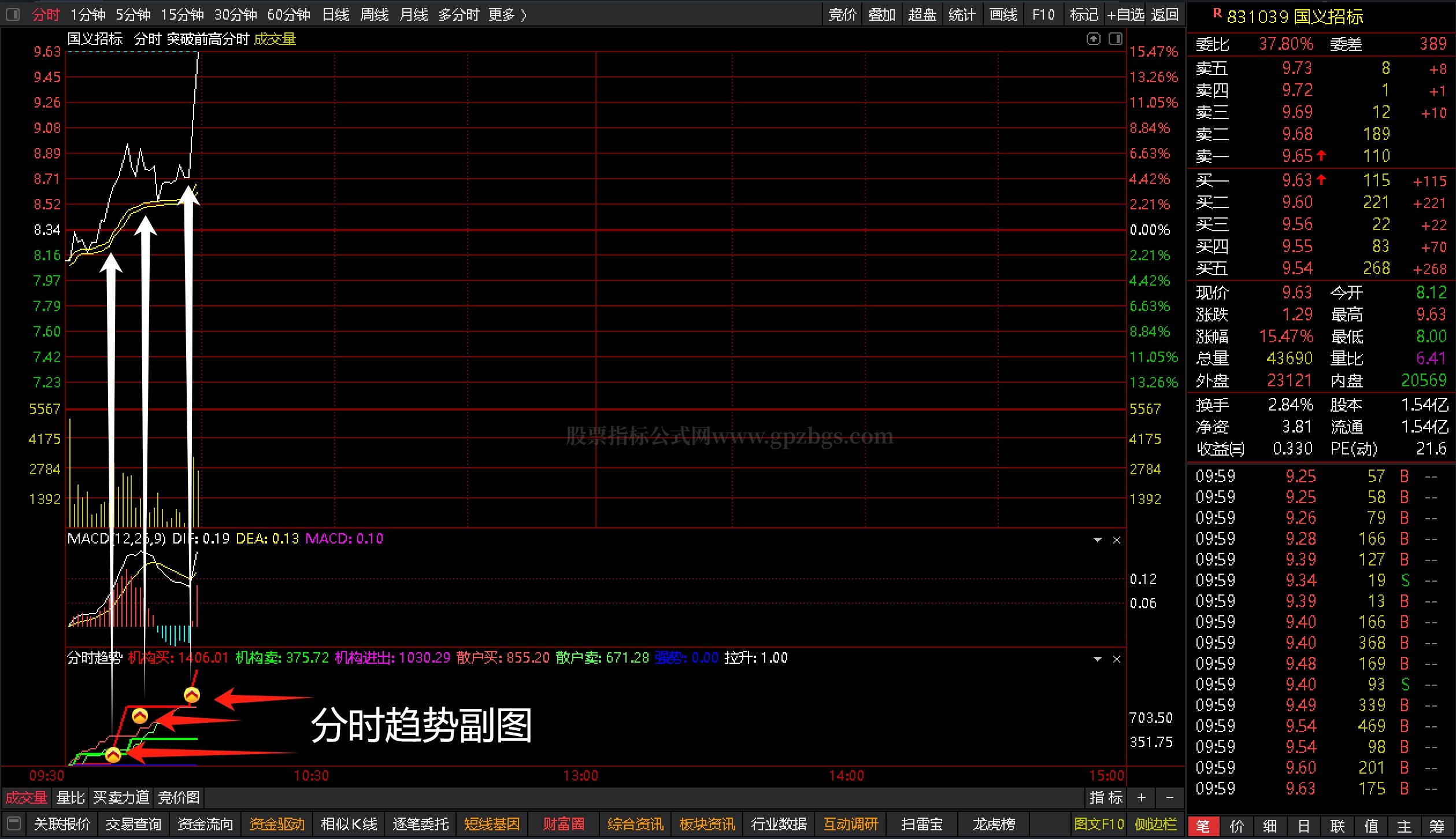1456x839 pixels.
Task: Switch to the 日线 period tab
Action: point(336,14)
